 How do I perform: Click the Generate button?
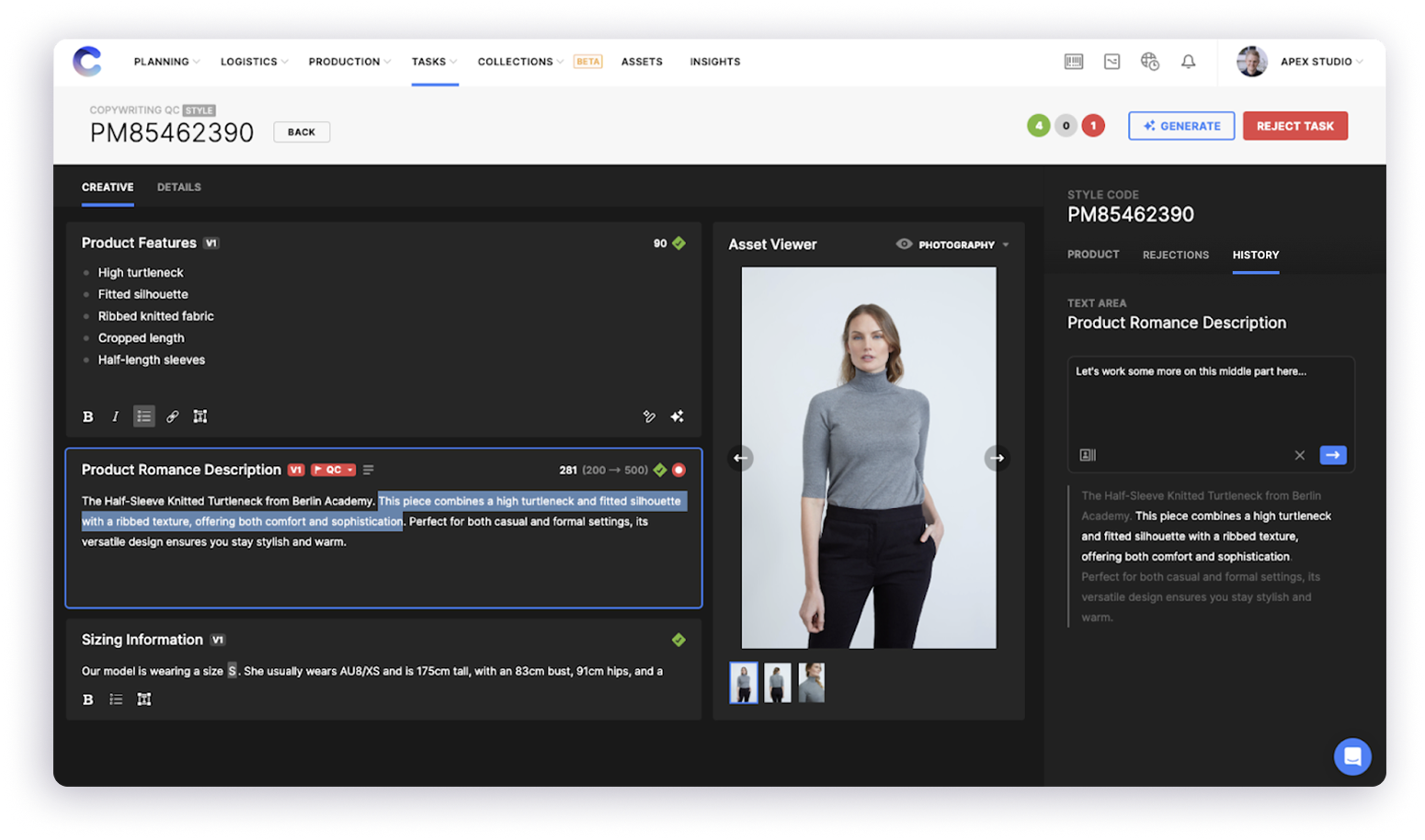[1181, 126]
